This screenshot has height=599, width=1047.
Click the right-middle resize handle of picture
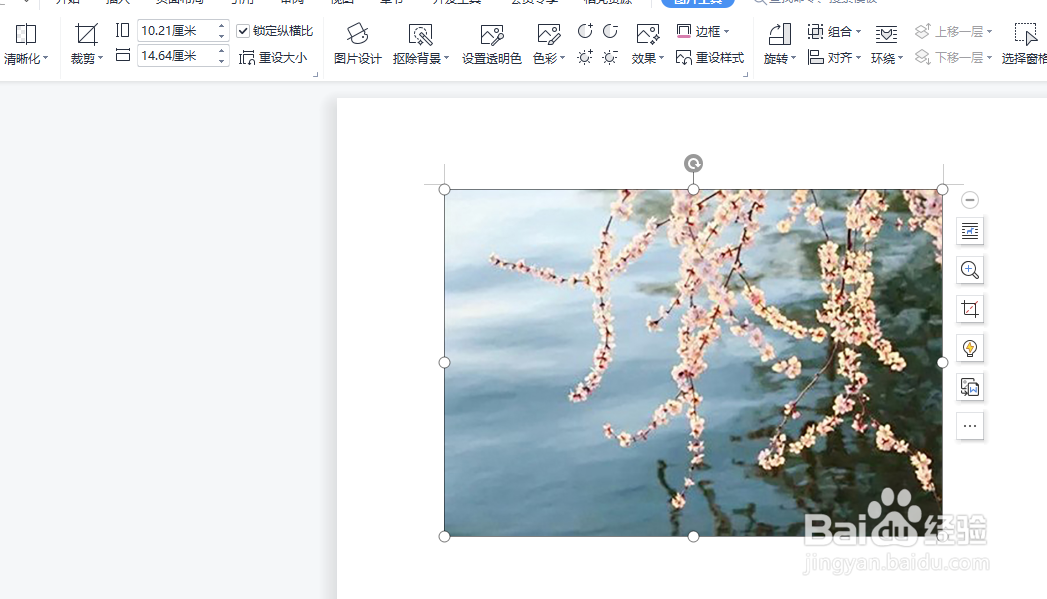click(x=942, y=363)
